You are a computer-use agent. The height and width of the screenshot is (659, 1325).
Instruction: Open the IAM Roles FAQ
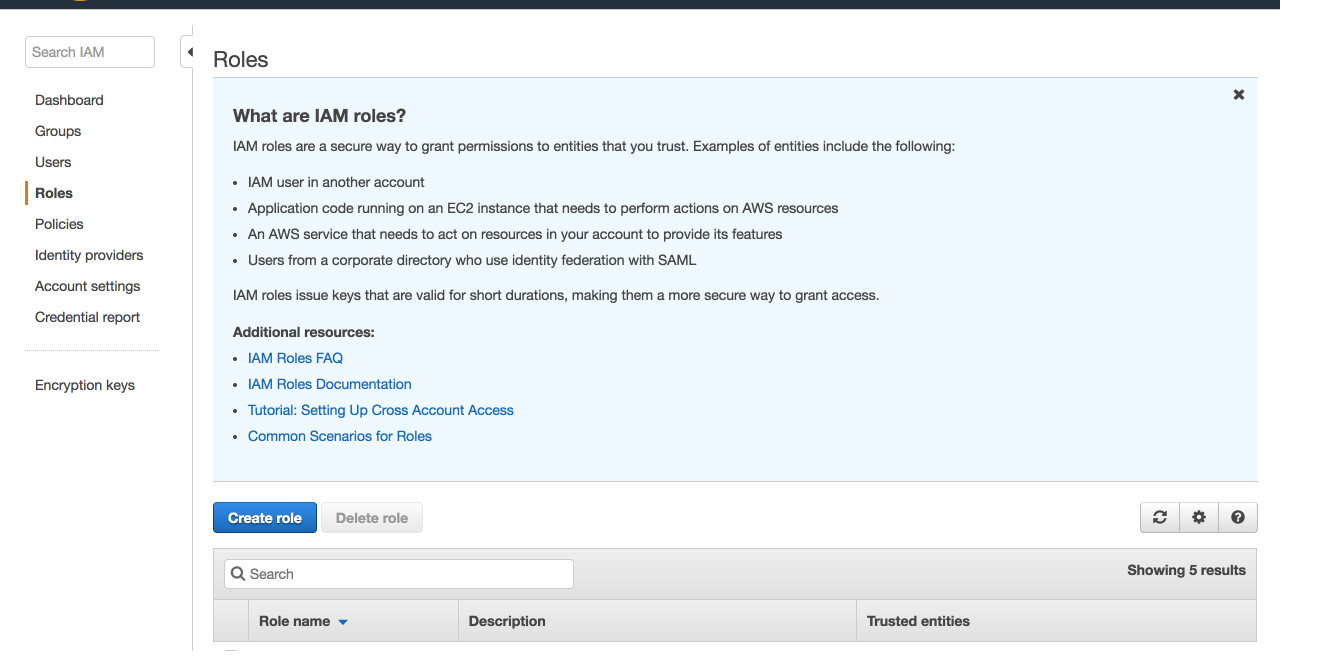pos(295,357)
